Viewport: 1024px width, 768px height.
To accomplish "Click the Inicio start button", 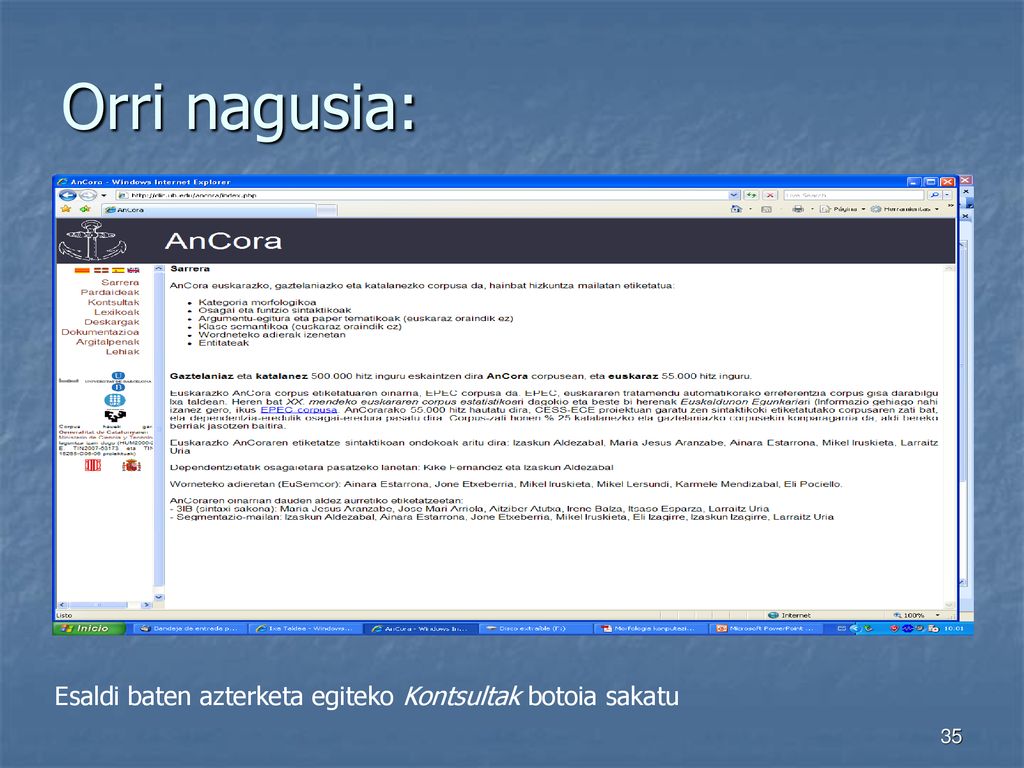I will 89,628.
